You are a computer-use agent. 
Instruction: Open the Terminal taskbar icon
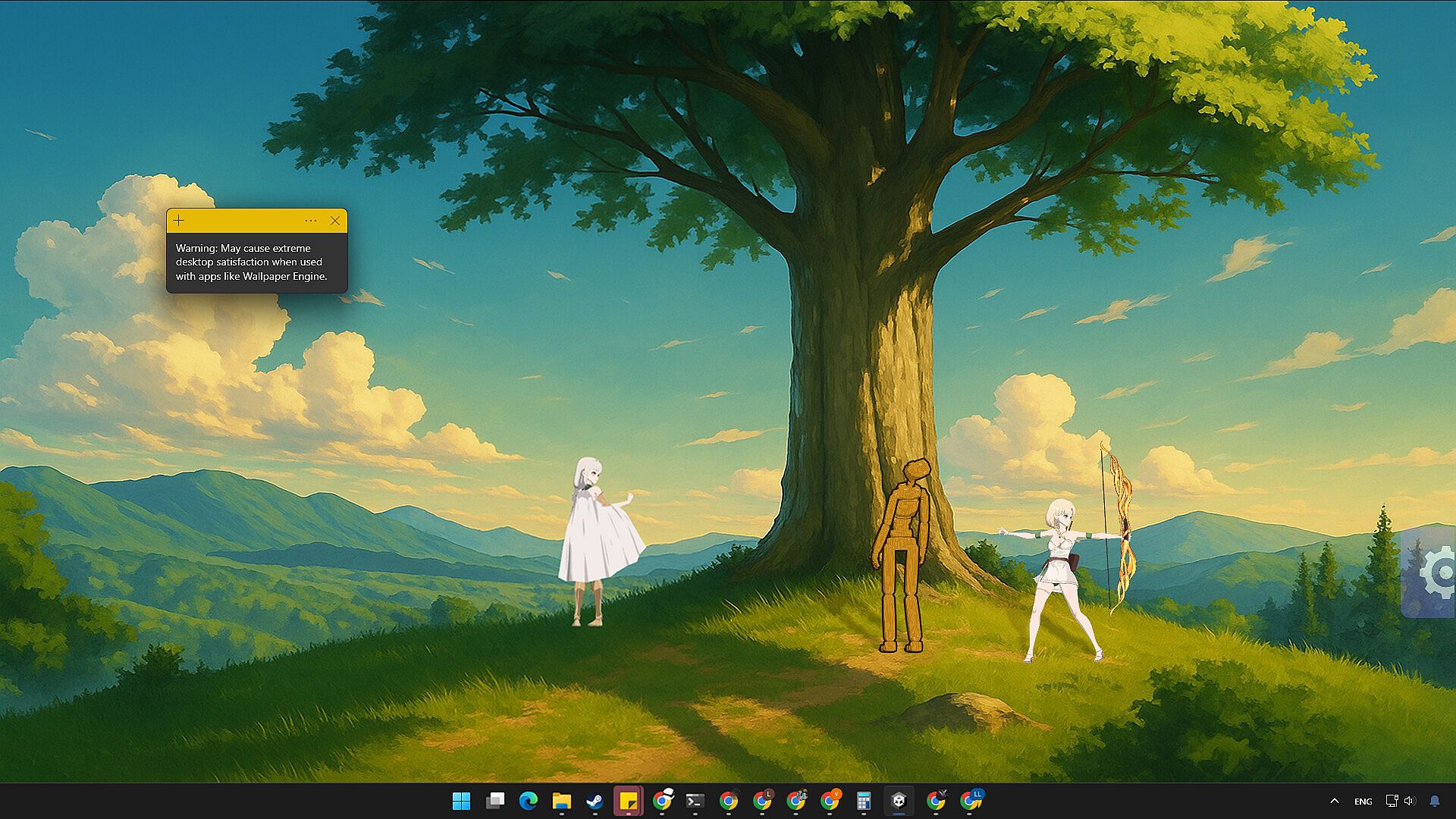coord(695,801)
